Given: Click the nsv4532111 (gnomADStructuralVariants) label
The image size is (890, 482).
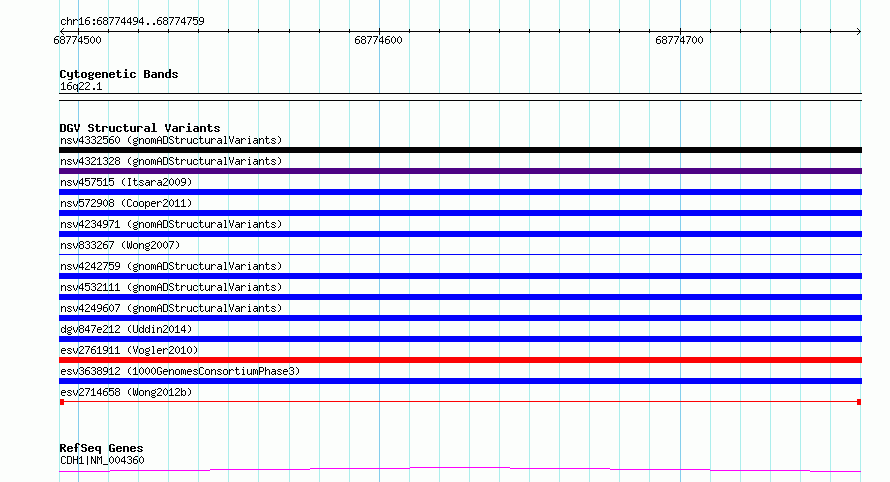Looking at the screenshot, I should [171, 287].
